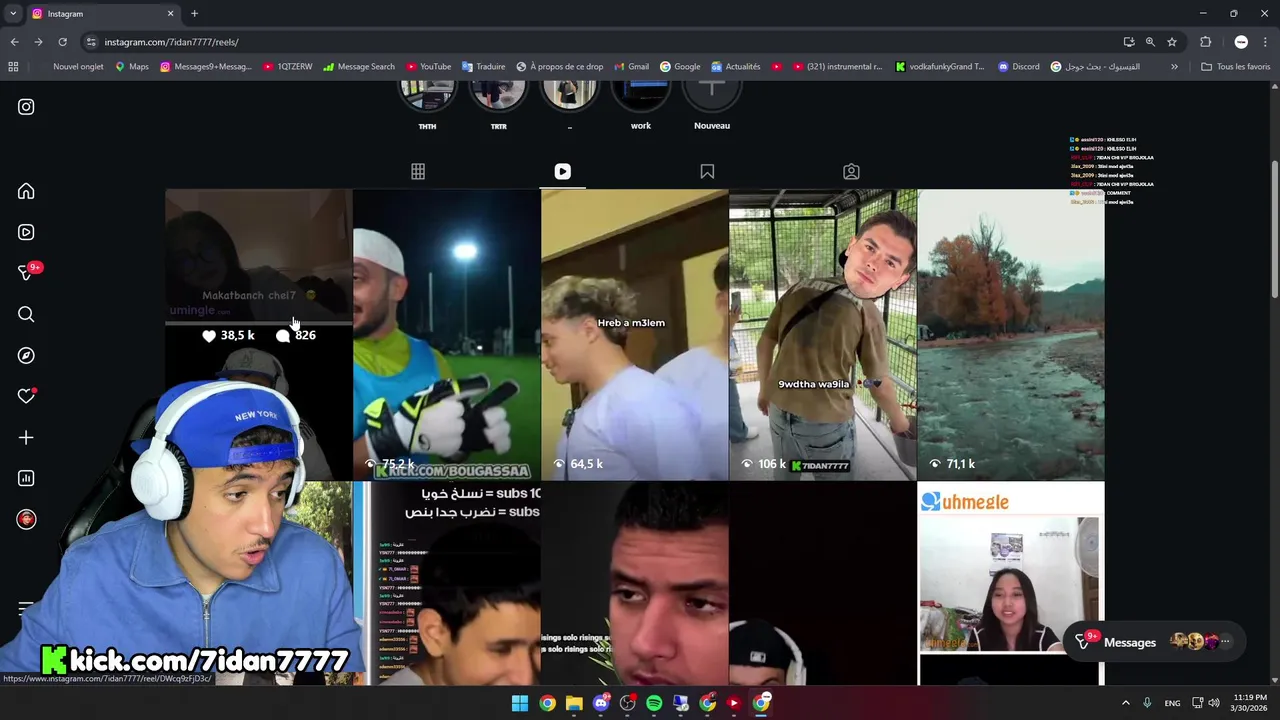Click the browser Forward arrow

click(38, 42)
